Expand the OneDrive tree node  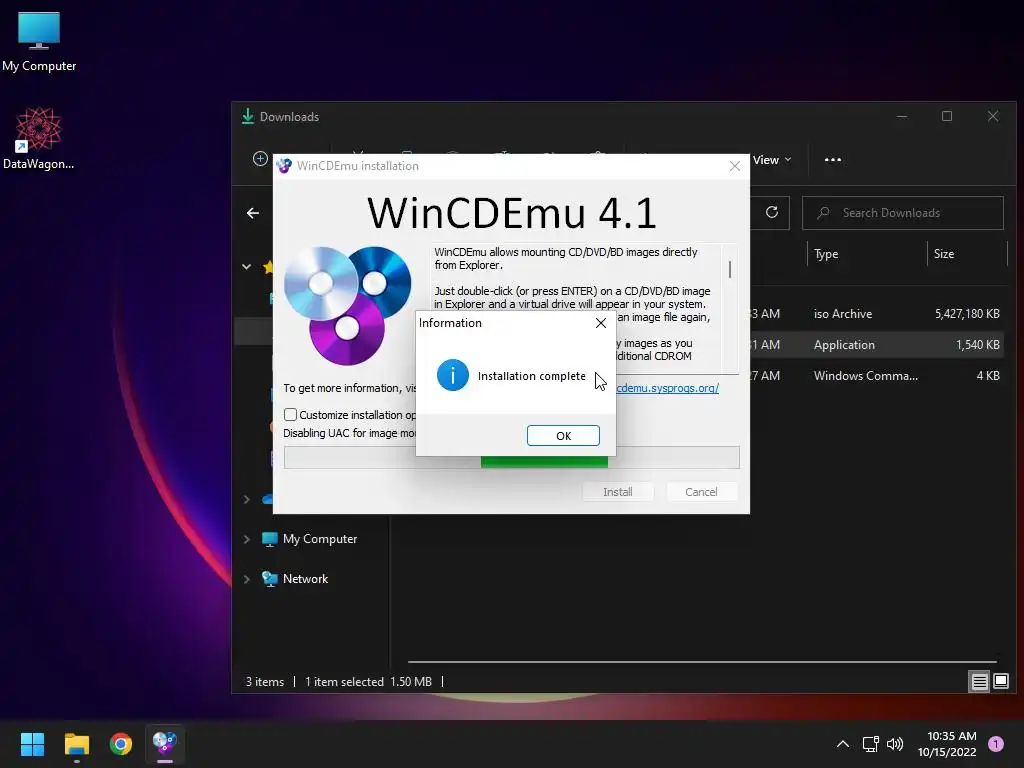[x=247, y=500]
